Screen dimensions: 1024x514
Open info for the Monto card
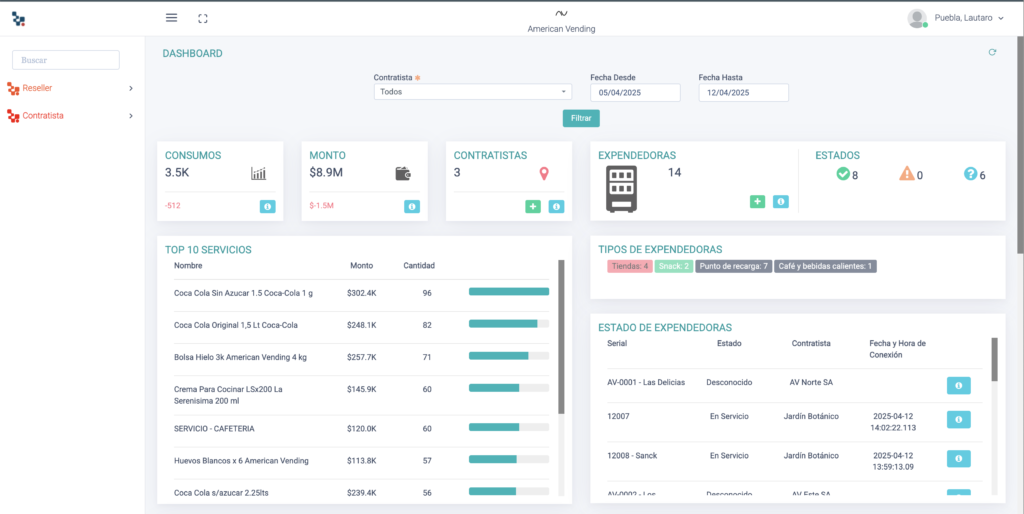pyautogui.click(x=411, y=206)
